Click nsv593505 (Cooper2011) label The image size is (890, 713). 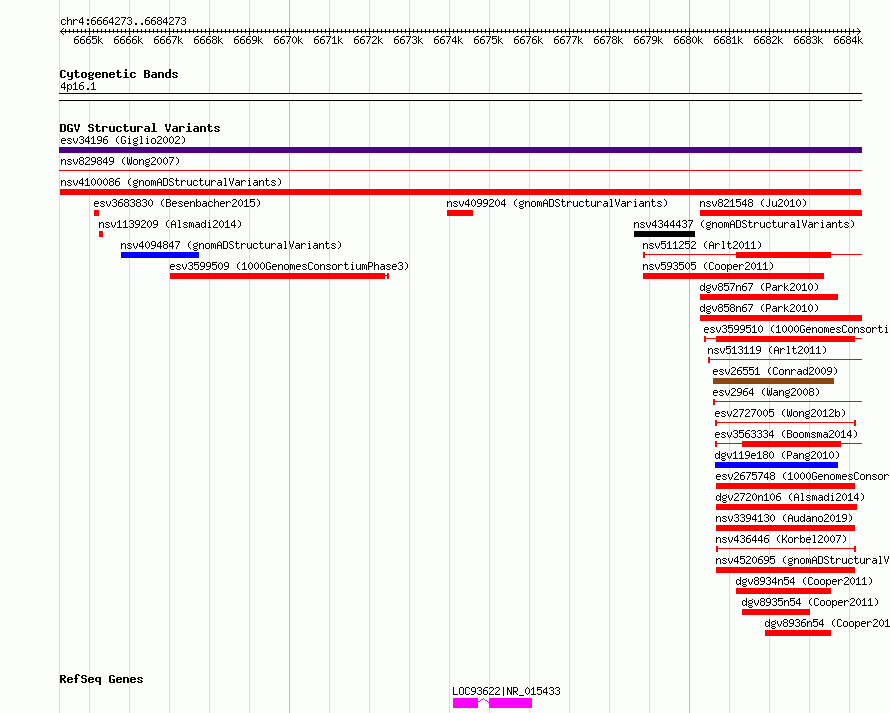708,266
